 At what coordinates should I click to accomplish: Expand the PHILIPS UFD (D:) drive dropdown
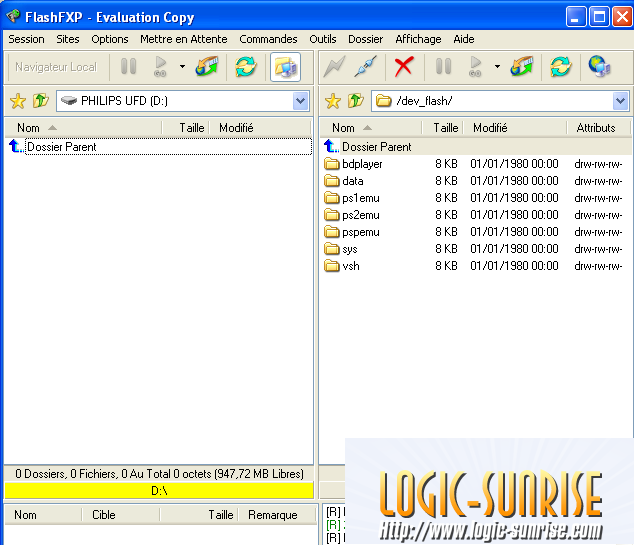[x=300, y=101]
